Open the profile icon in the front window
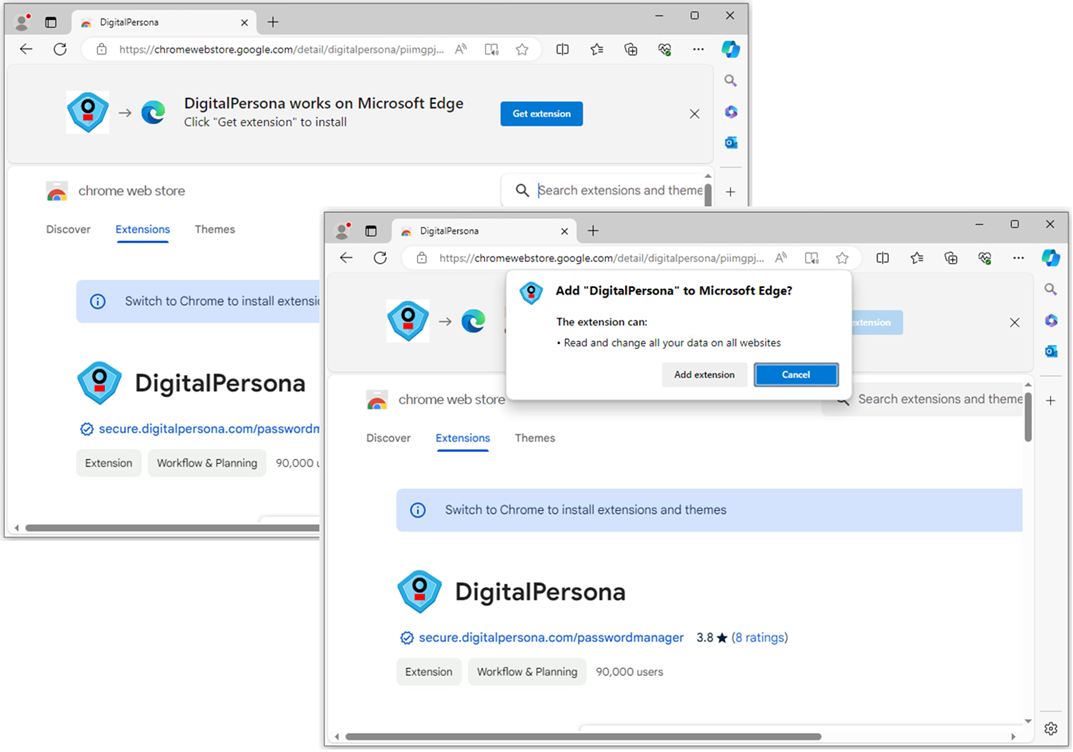This screenshot has width=1073, height=752. click(342, 231)
